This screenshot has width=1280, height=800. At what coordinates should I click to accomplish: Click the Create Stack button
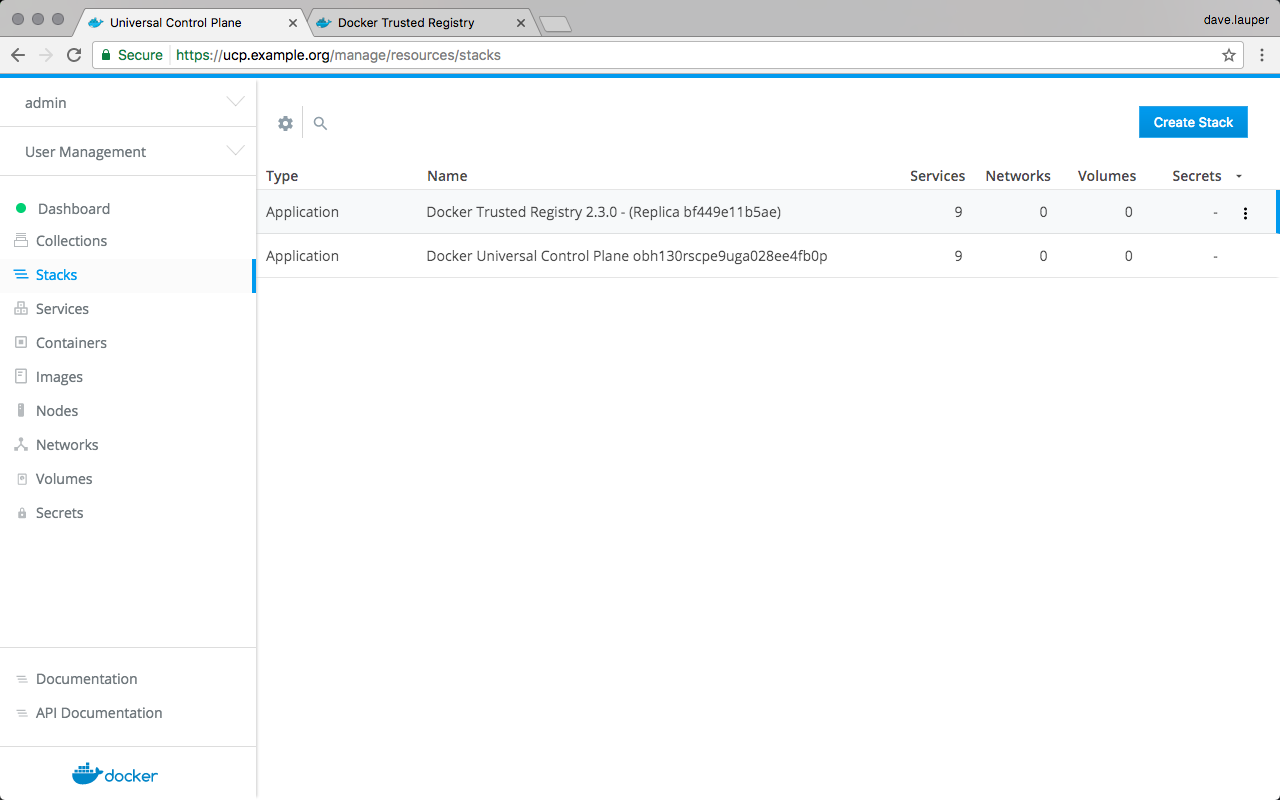[1193, 122]
